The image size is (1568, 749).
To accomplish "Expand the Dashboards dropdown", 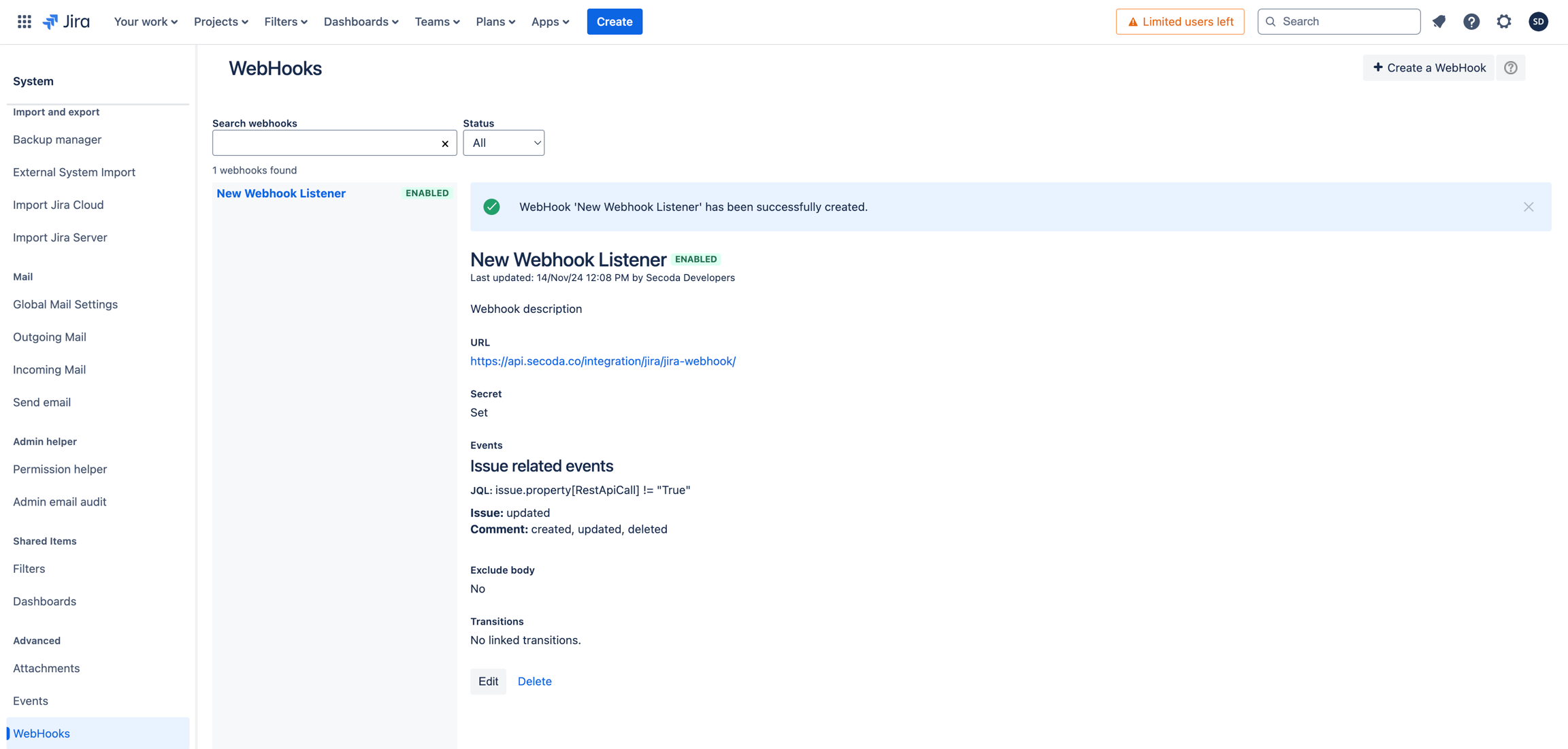I will click(x=361, y=22).
